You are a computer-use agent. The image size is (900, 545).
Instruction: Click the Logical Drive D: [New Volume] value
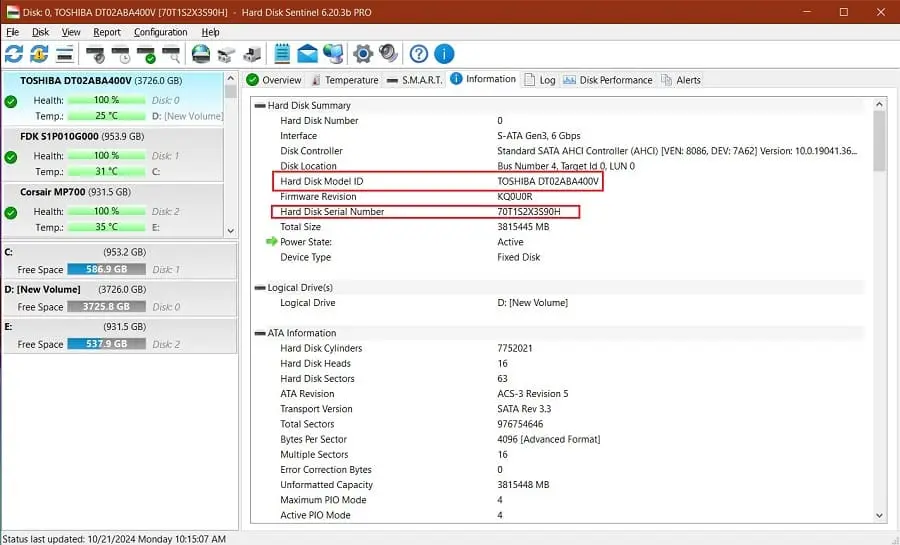tap(532, 303)
